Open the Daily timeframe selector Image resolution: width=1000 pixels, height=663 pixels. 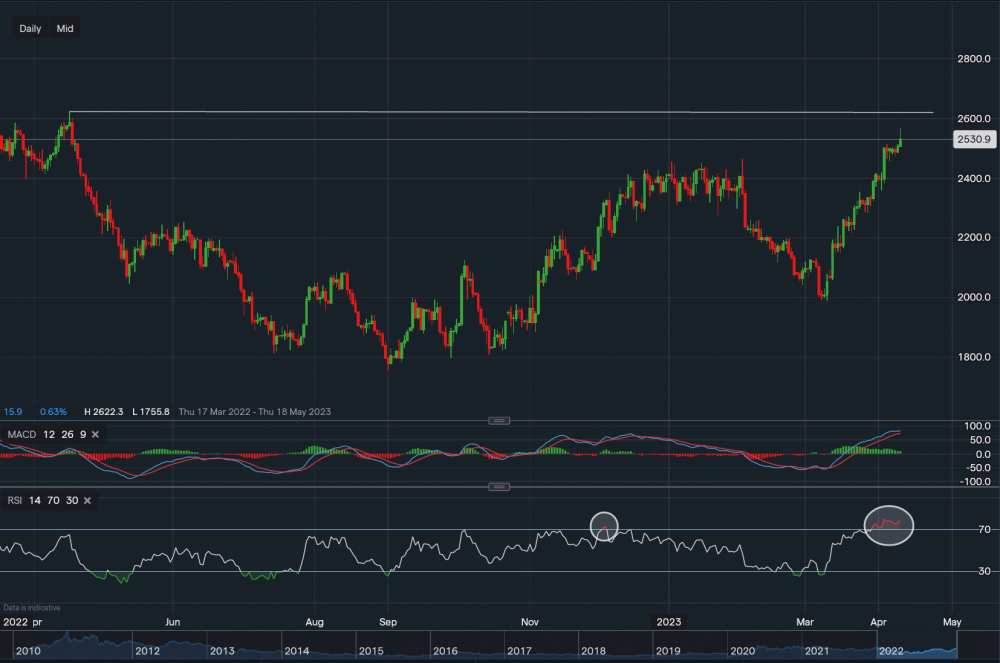point(30,29)
